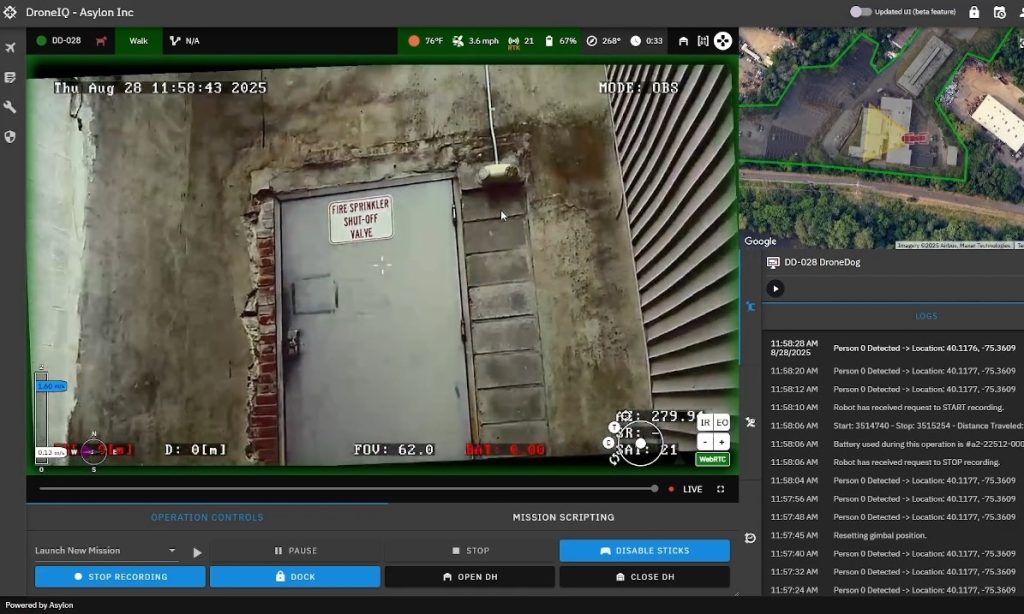Click the DD-028 robot name label
The width and height of the screenshot is (1024, 614).
pyautogui.click(x=66, y=40)
